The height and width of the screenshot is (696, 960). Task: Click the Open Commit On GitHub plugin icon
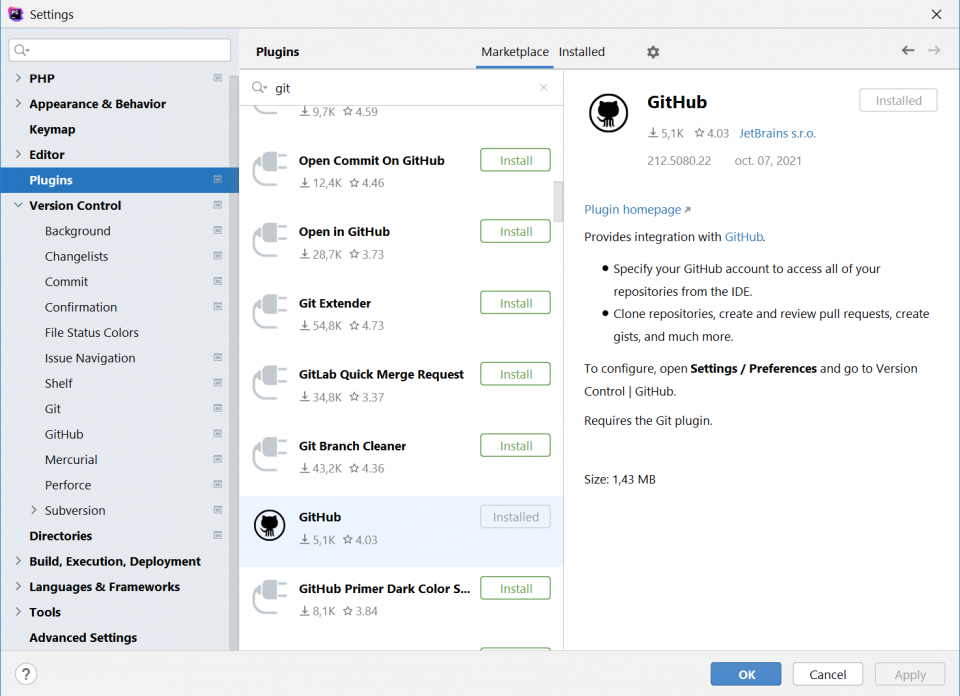coord(270,169)
